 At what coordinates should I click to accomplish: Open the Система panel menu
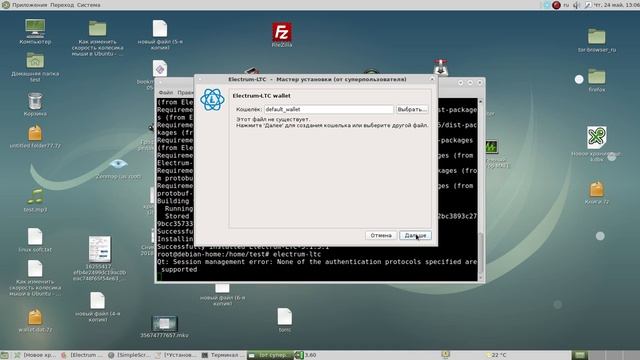(88, 5)
